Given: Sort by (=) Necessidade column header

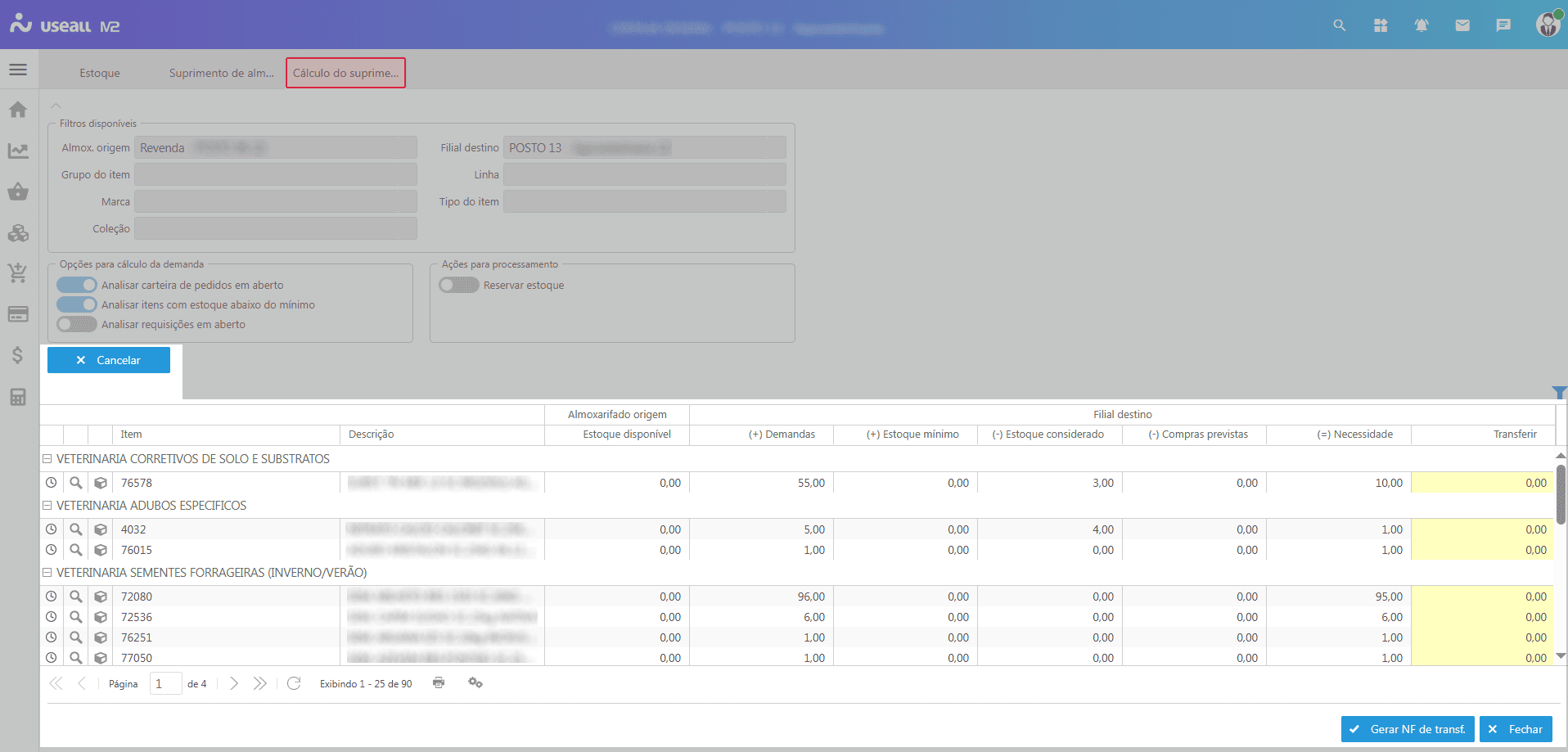Looking at the screenshot, I should 1339,435.
